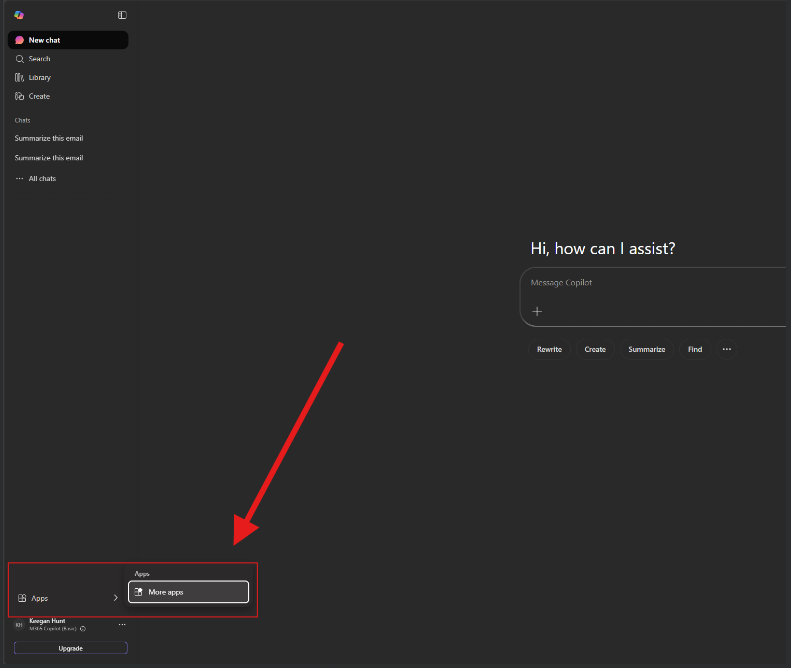Focus the Message Copilot input box
Image resolution: width=791 pixels, height=668 pixels.
(653, 297)
